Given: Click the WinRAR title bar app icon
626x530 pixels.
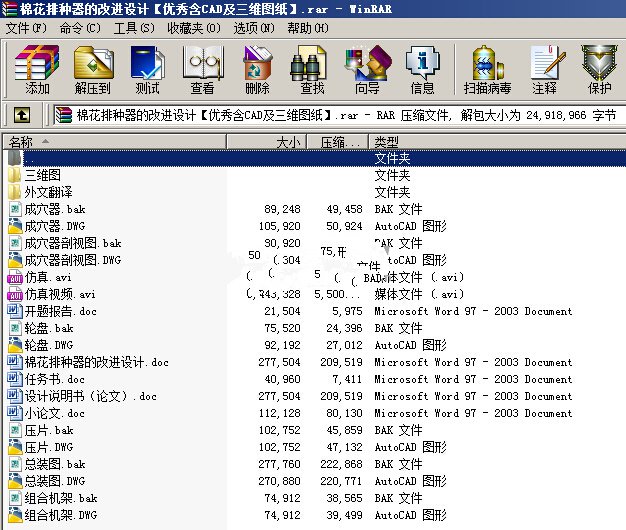Looking at the screenshot, I should coord(10,8).
